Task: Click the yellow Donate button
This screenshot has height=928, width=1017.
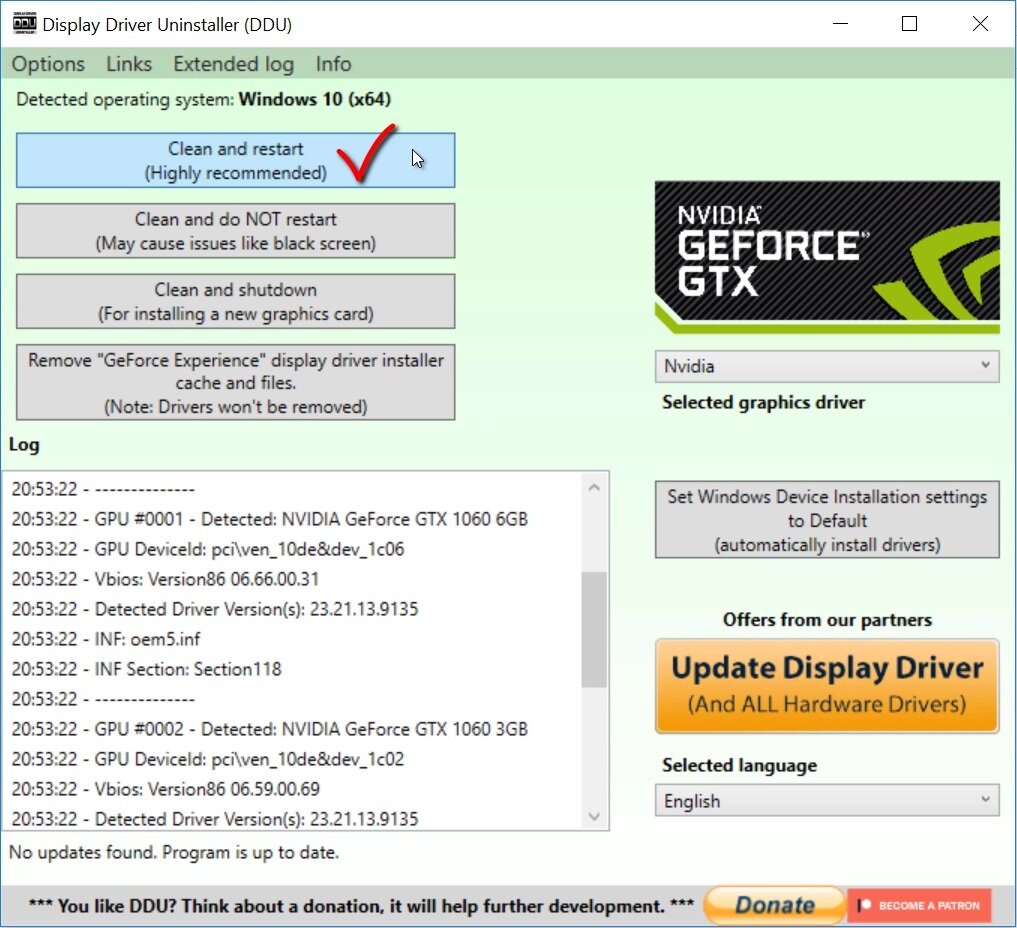Action: pos(774,905)
